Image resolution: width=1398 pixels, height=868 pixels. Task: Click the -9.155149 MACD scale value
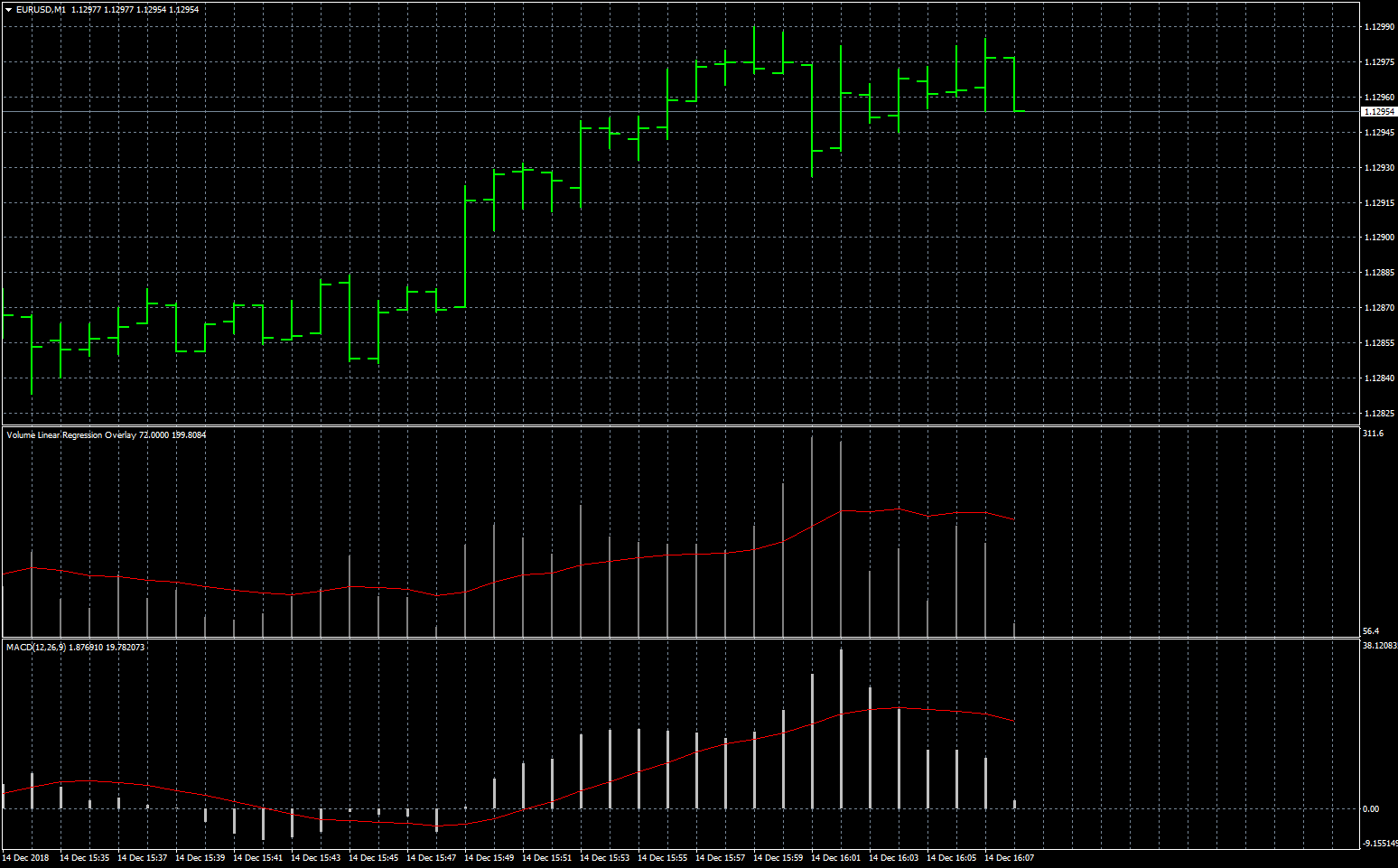[x=1380, y=843]
